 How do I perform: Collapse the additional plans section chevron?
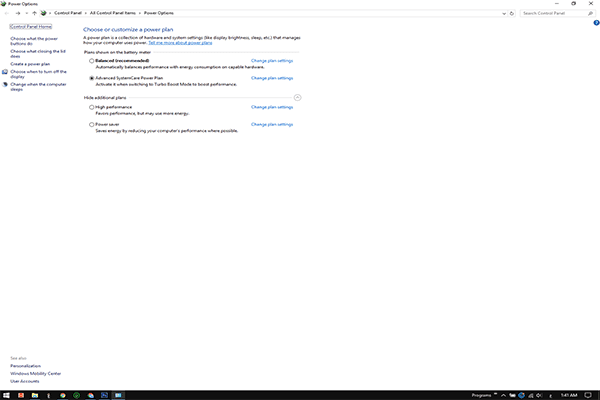tap(297, 98)
